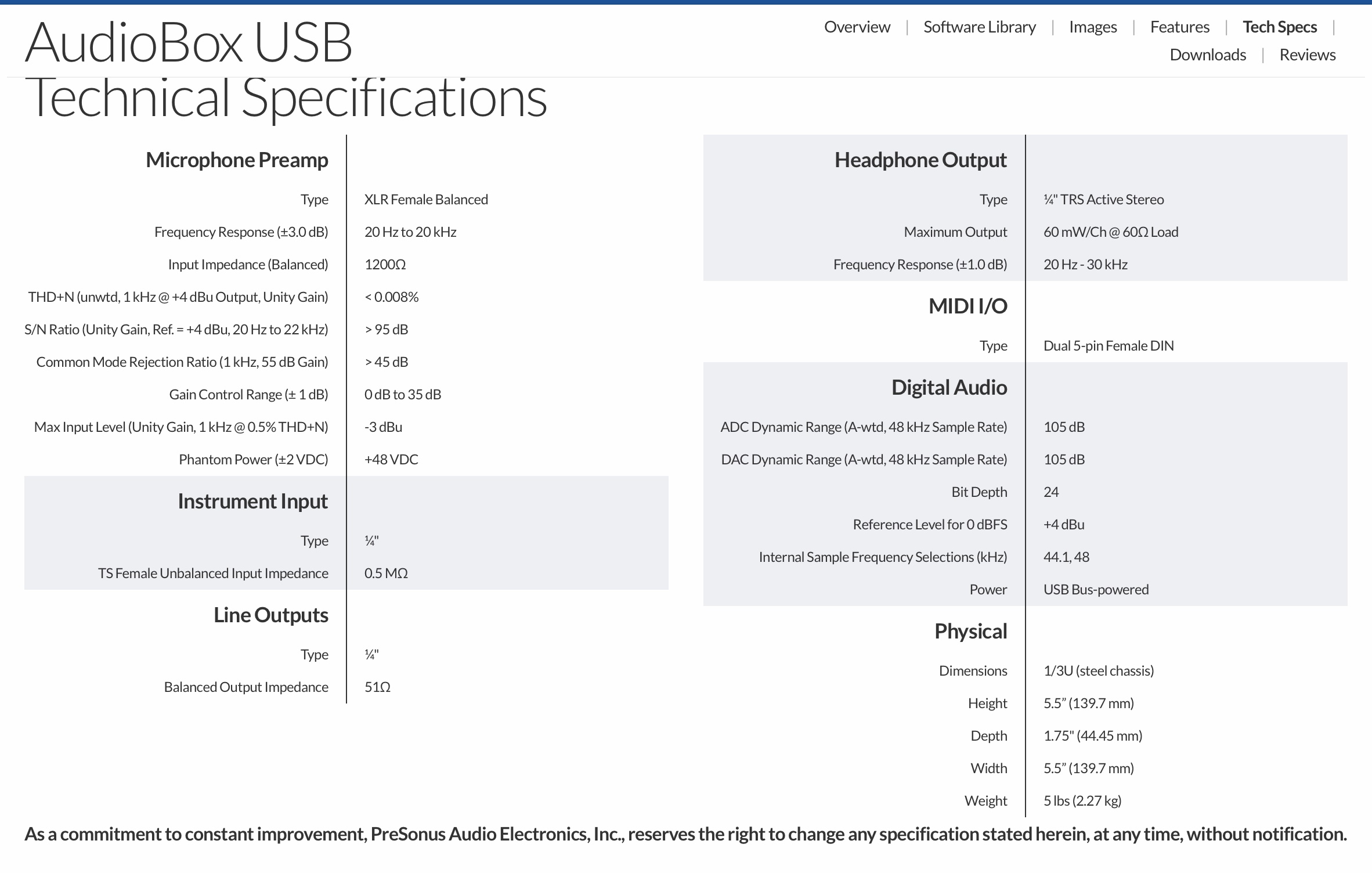Click the Instrument Input section heading
Screen dimensions: 1372x873
[252, 502]
